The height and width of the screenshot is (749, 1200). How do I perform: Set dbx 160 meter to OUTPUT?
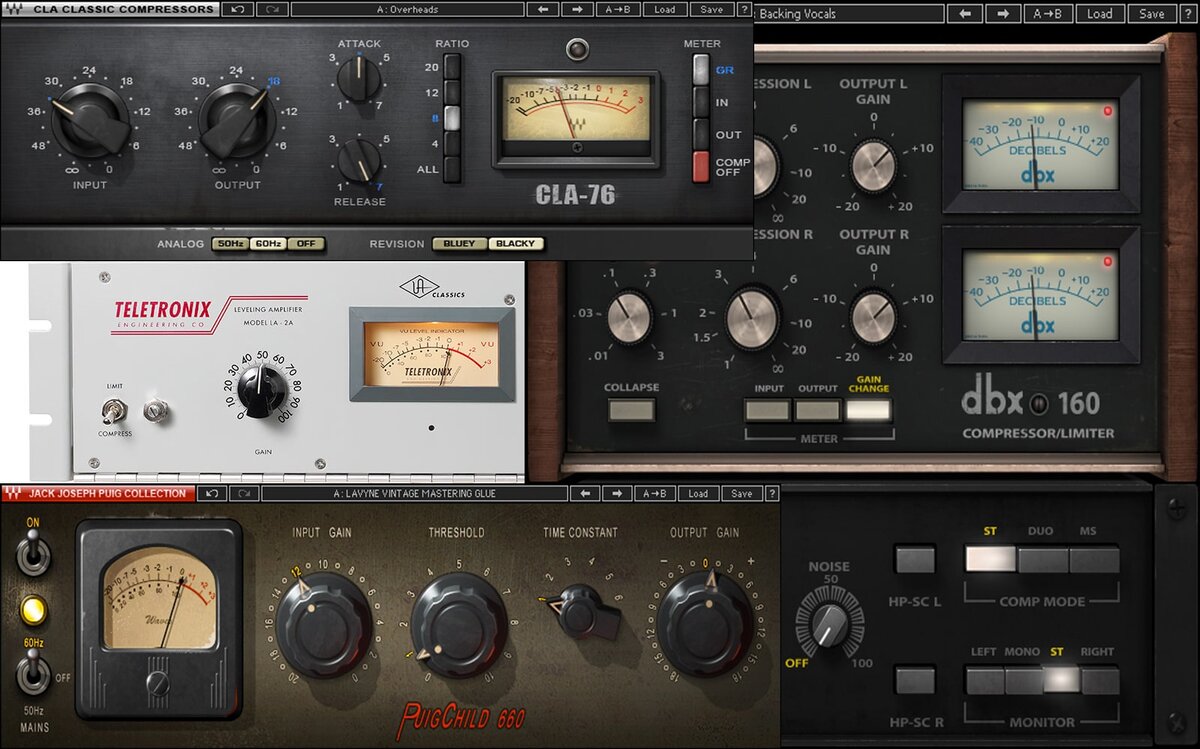coord(817,410)
